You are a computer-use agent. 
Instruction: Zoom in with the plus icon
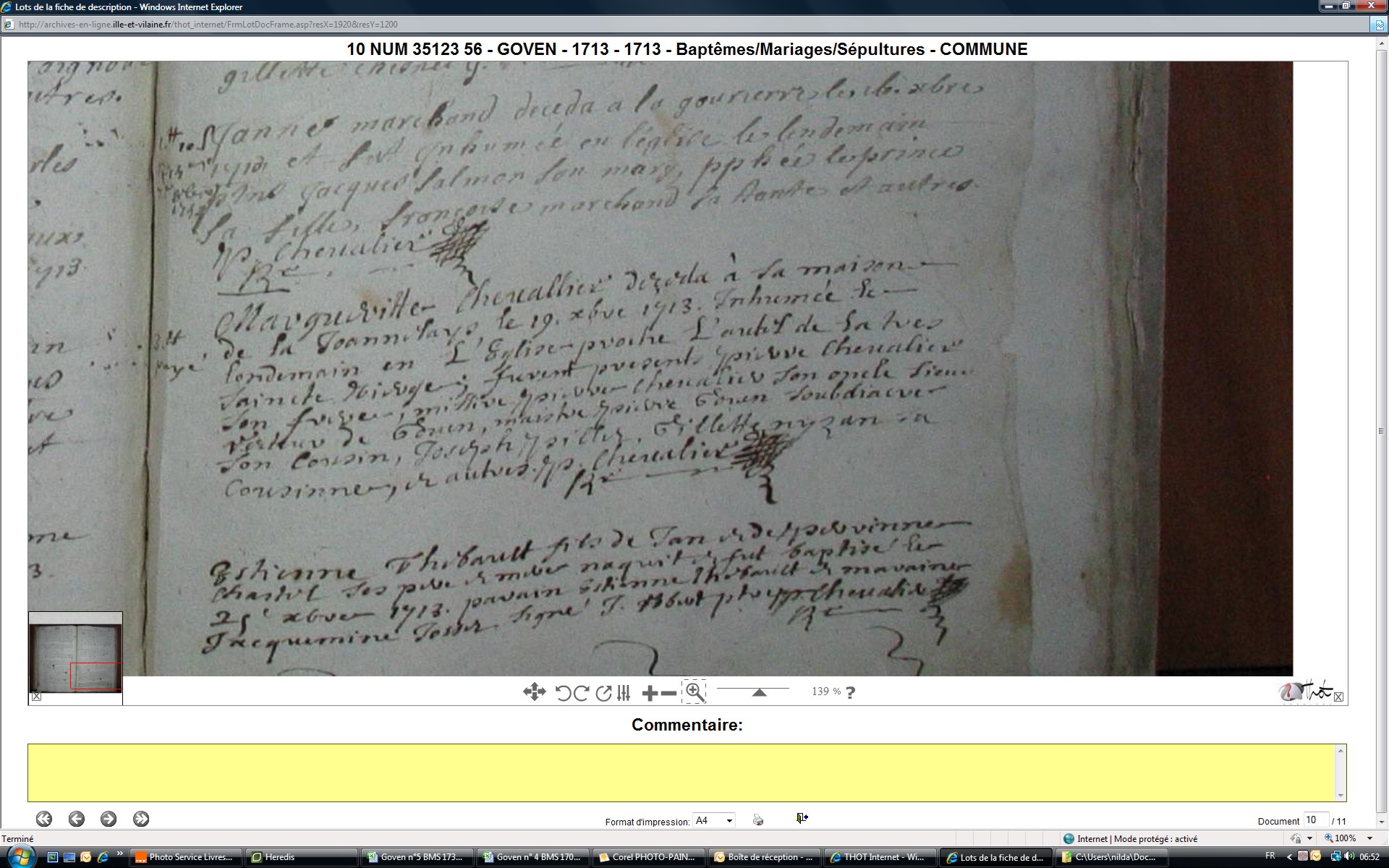649,693
